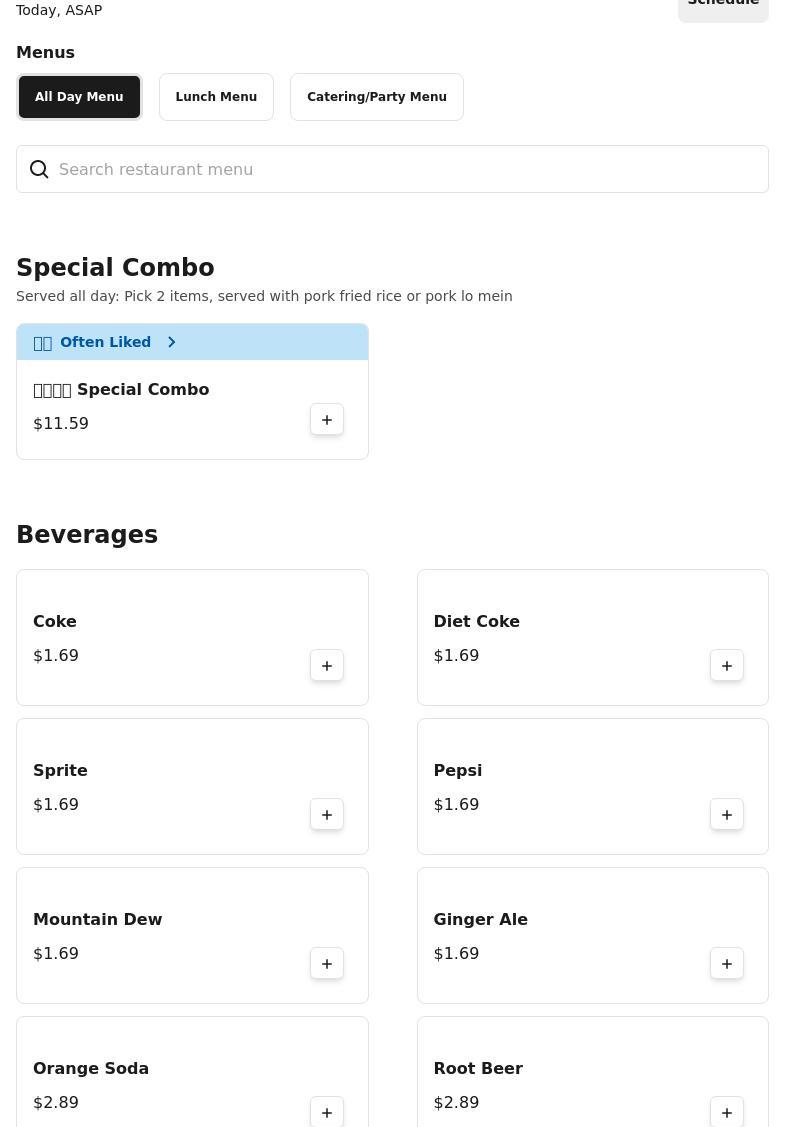Click the Schedule button

pos(723,5)
